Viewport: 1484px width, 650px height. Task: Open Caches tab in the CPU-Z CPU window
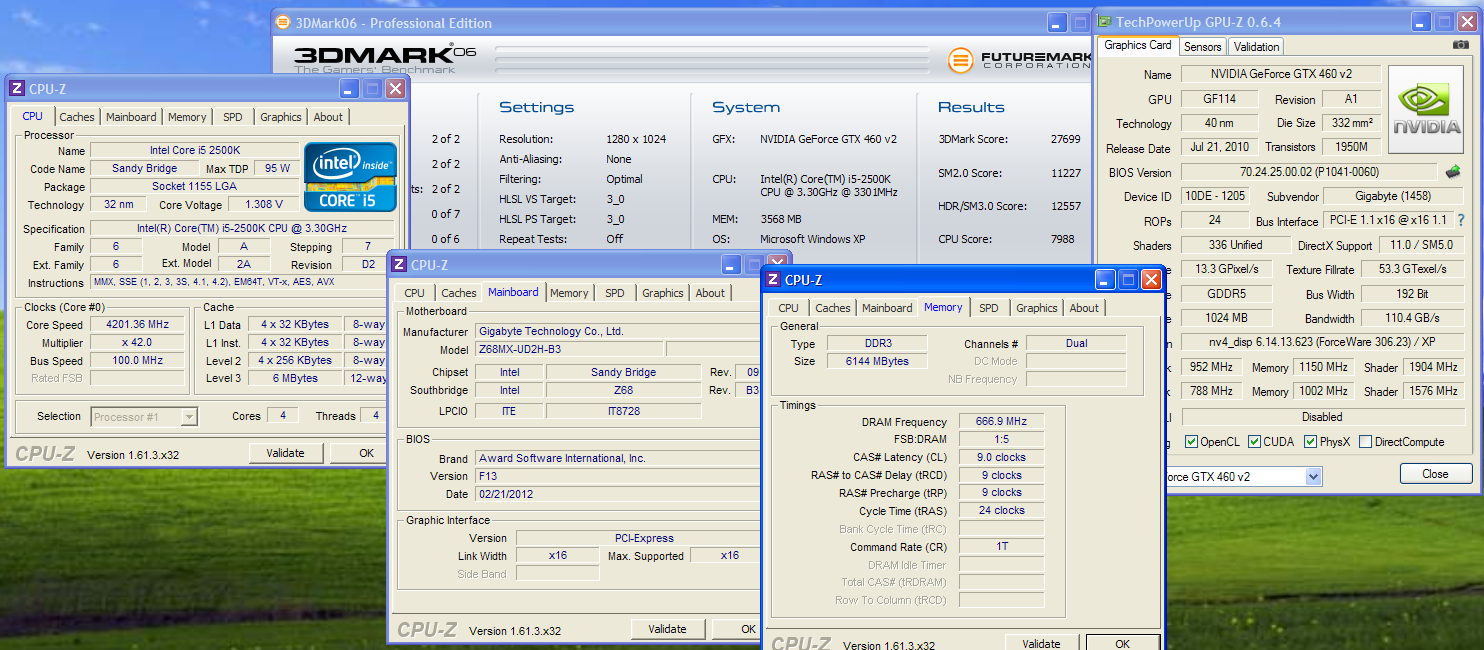(x=76, y=117)
